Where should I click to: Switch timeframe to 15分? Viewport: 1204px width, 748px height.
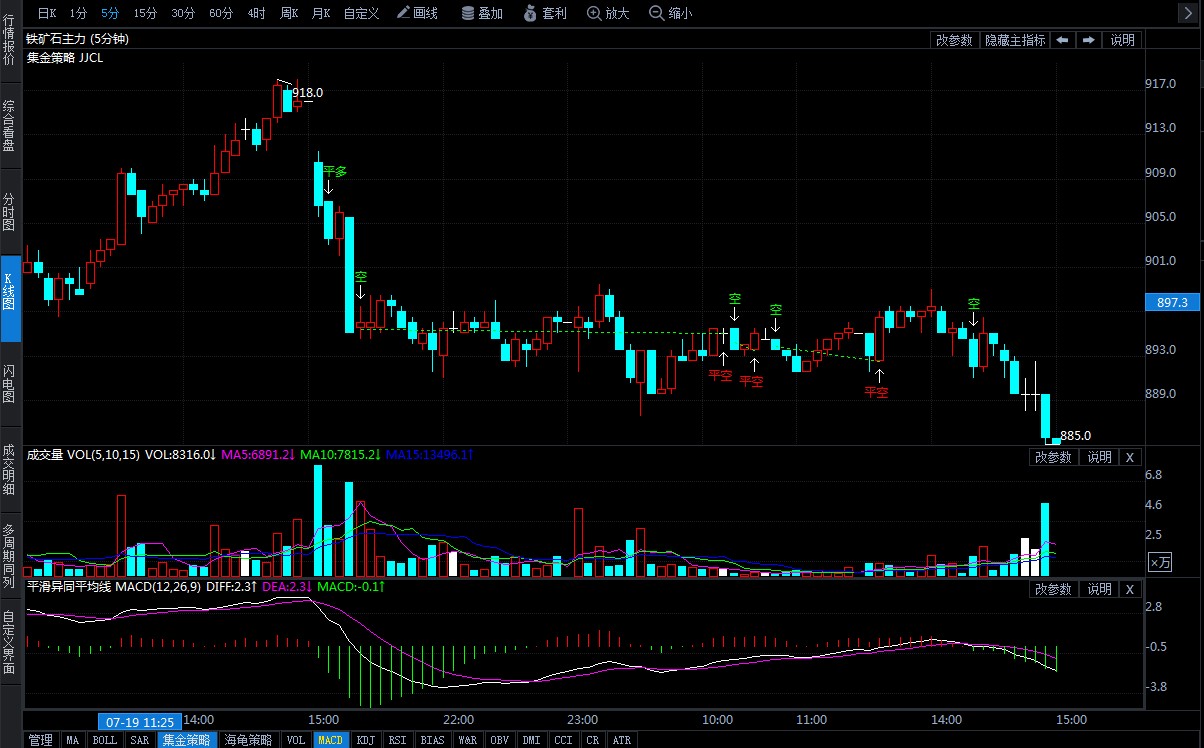[x=145, y=13]
